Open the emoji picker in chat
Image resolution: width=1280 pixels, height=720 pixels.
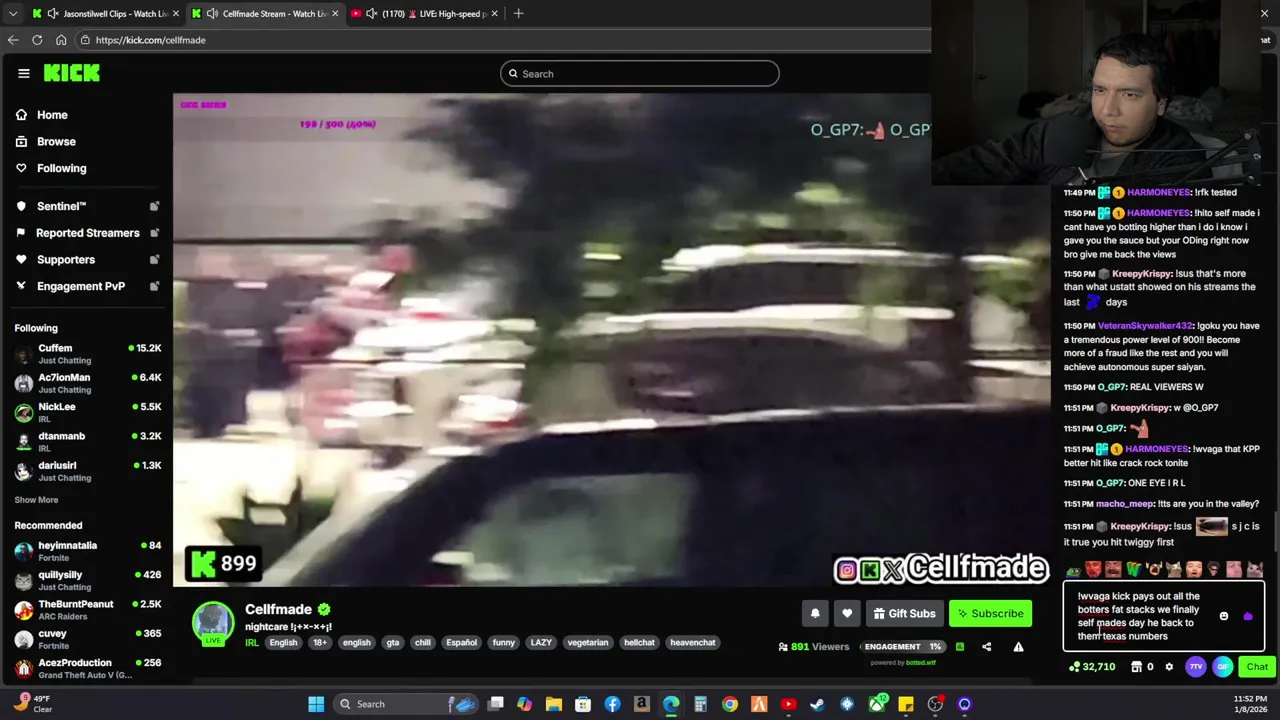1223,617
